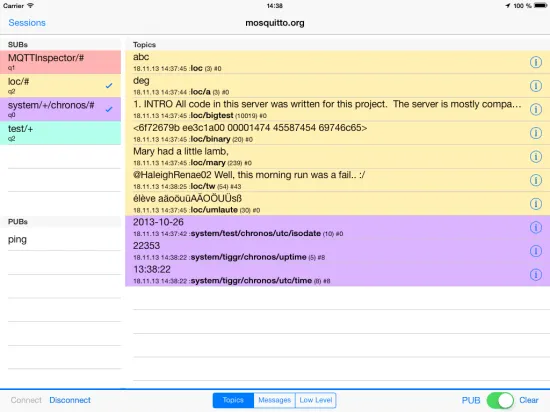Switch to the Messages tab
This screenshot has height=412, width=550.
pos(274,400)
